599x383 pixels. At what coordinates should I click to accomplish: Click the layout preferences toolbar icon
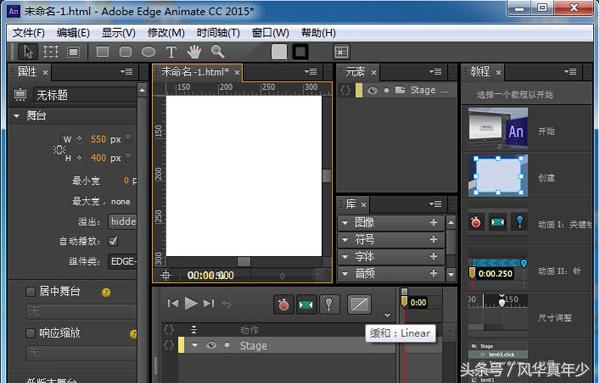tap(341, 52)
